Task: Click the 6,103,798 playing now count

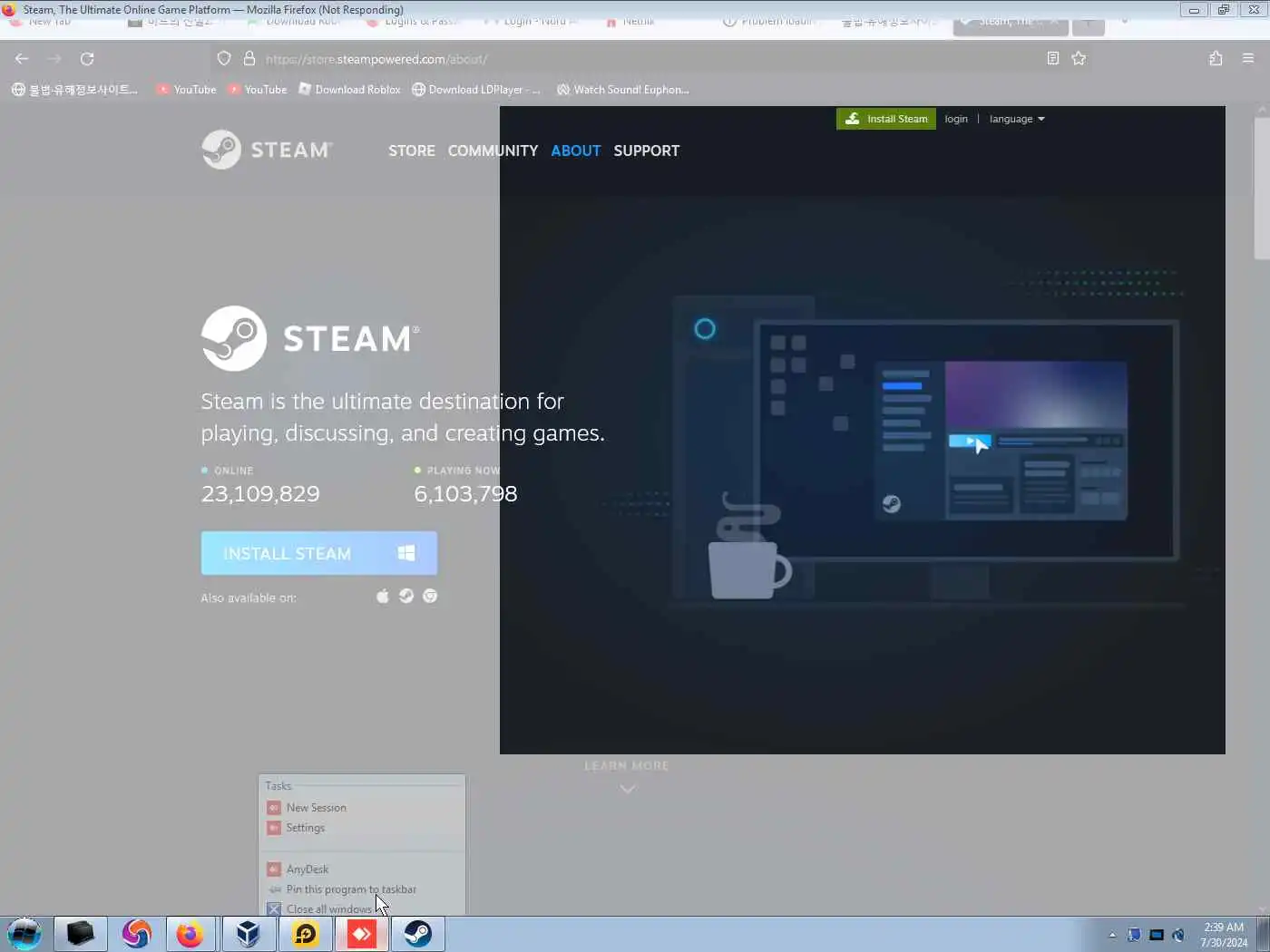Action: coord(465,494)
